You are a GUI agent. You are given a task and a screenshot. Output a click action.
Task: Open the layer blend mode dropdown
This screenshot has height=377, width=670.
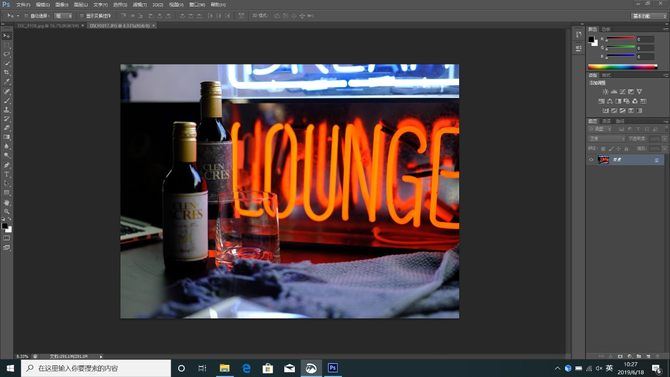click(606, 138)
